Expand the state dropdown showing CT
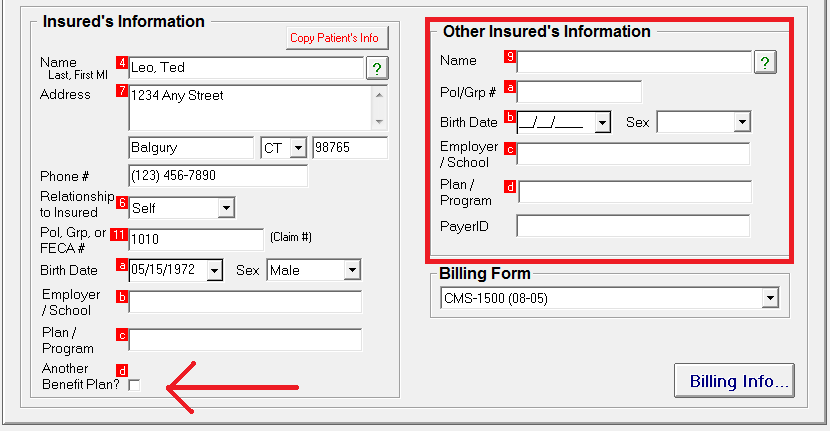Viewport: 830px width, 431px height. pyautogui.click(x=297, y=148)
